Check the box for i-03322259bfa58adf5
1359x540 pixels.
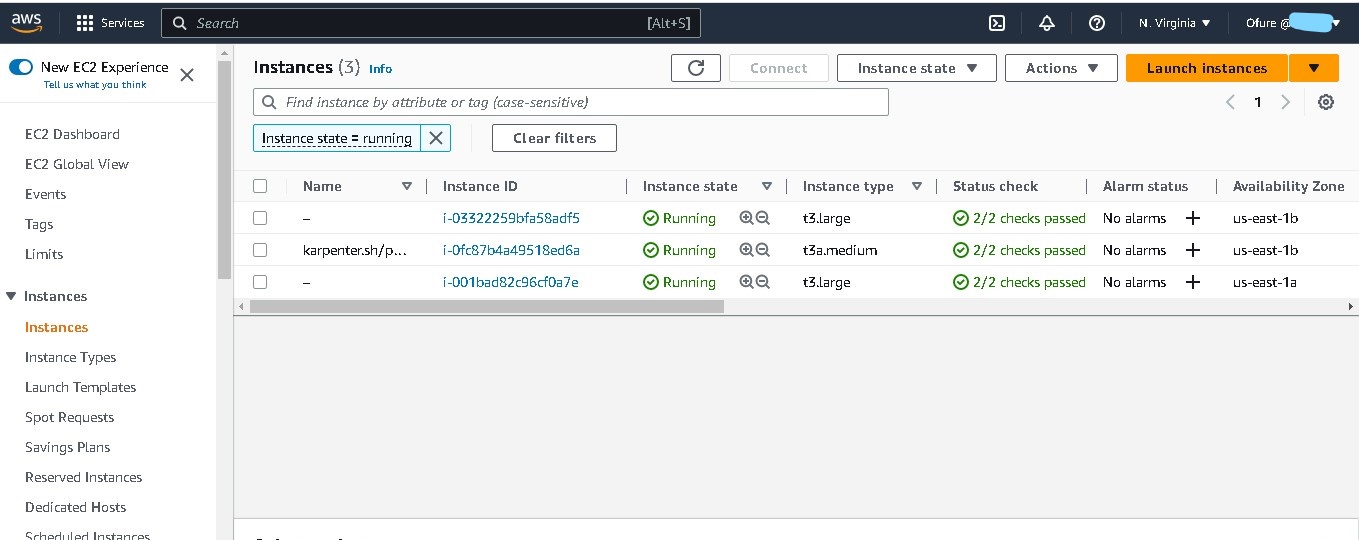click(260, 218)
